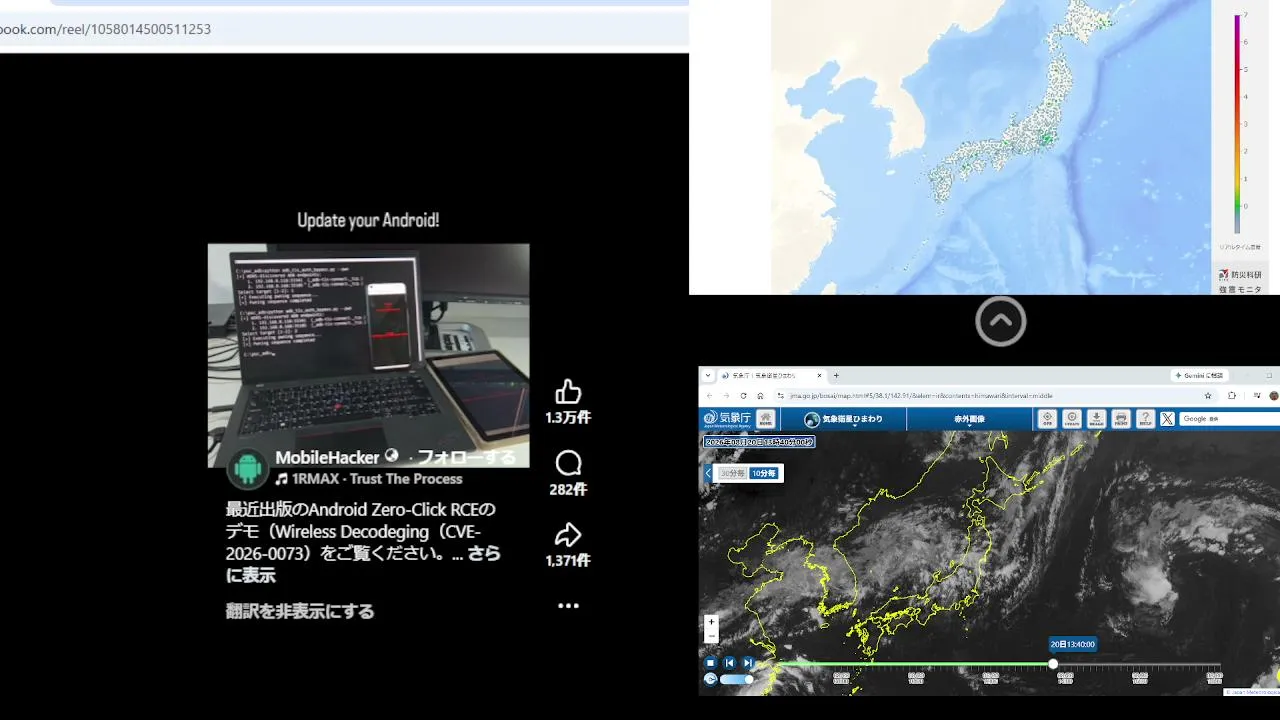This screenshot has height=720, width=1280.
Task: Open the 赤外画像 image type dropdown
Action: point(969,420)
